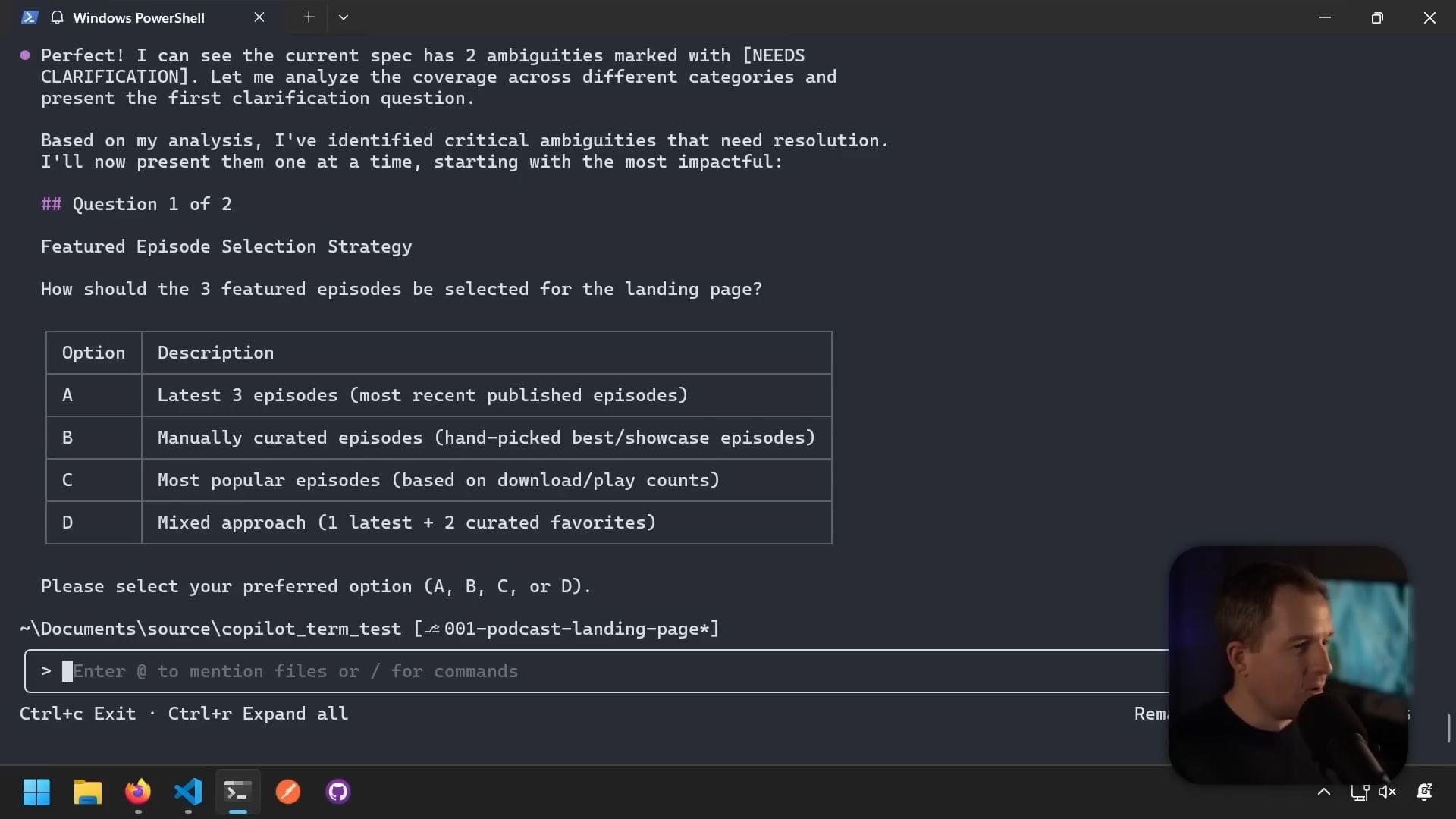Image resolution: width=1456 pixels, height=819 pixels.
Task: Open File Explorer from taskbar
Action: pyautogui.click(x=87, y=792)
